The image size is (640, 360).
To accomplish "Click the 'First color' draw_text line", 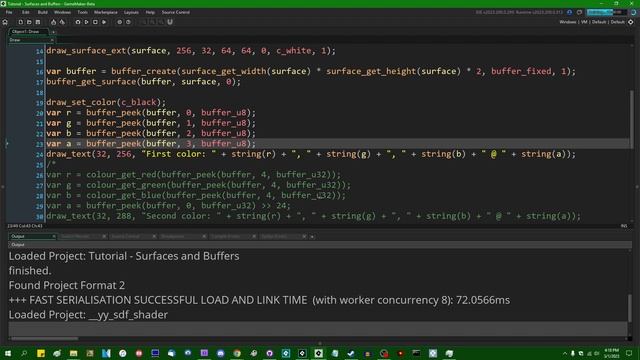I will click(311, 154).
